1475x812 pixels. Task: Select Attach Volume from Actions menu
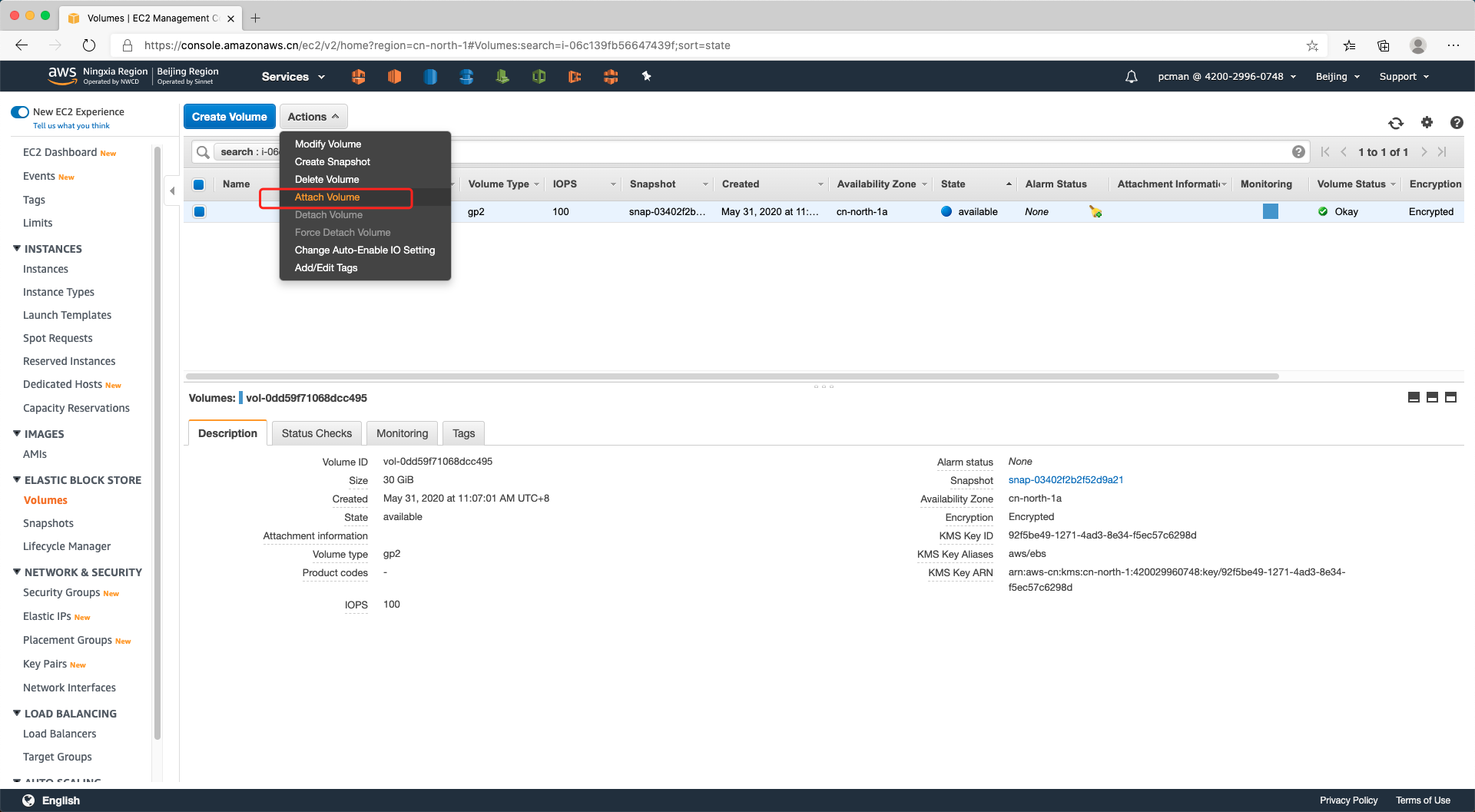[327, 197]
